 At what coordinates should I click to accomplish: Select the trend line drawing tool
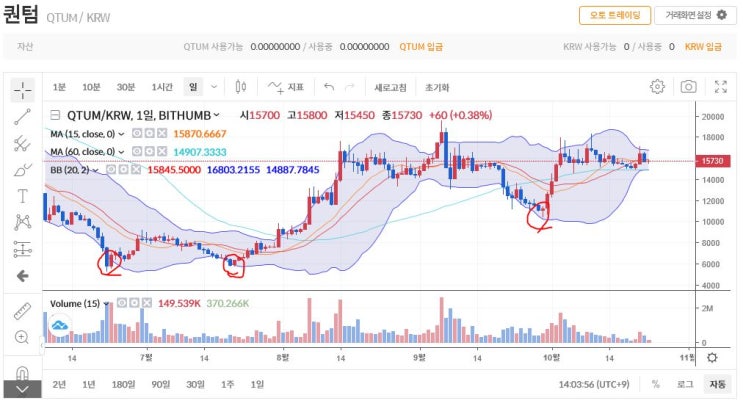(22, 117)
